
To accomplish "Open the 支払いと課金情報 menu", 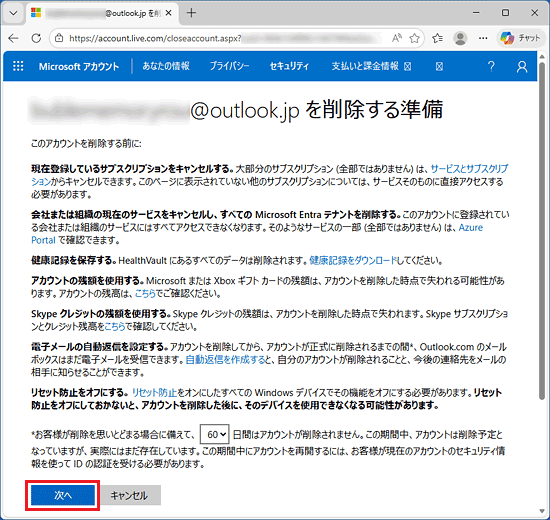I will point(371,66).
